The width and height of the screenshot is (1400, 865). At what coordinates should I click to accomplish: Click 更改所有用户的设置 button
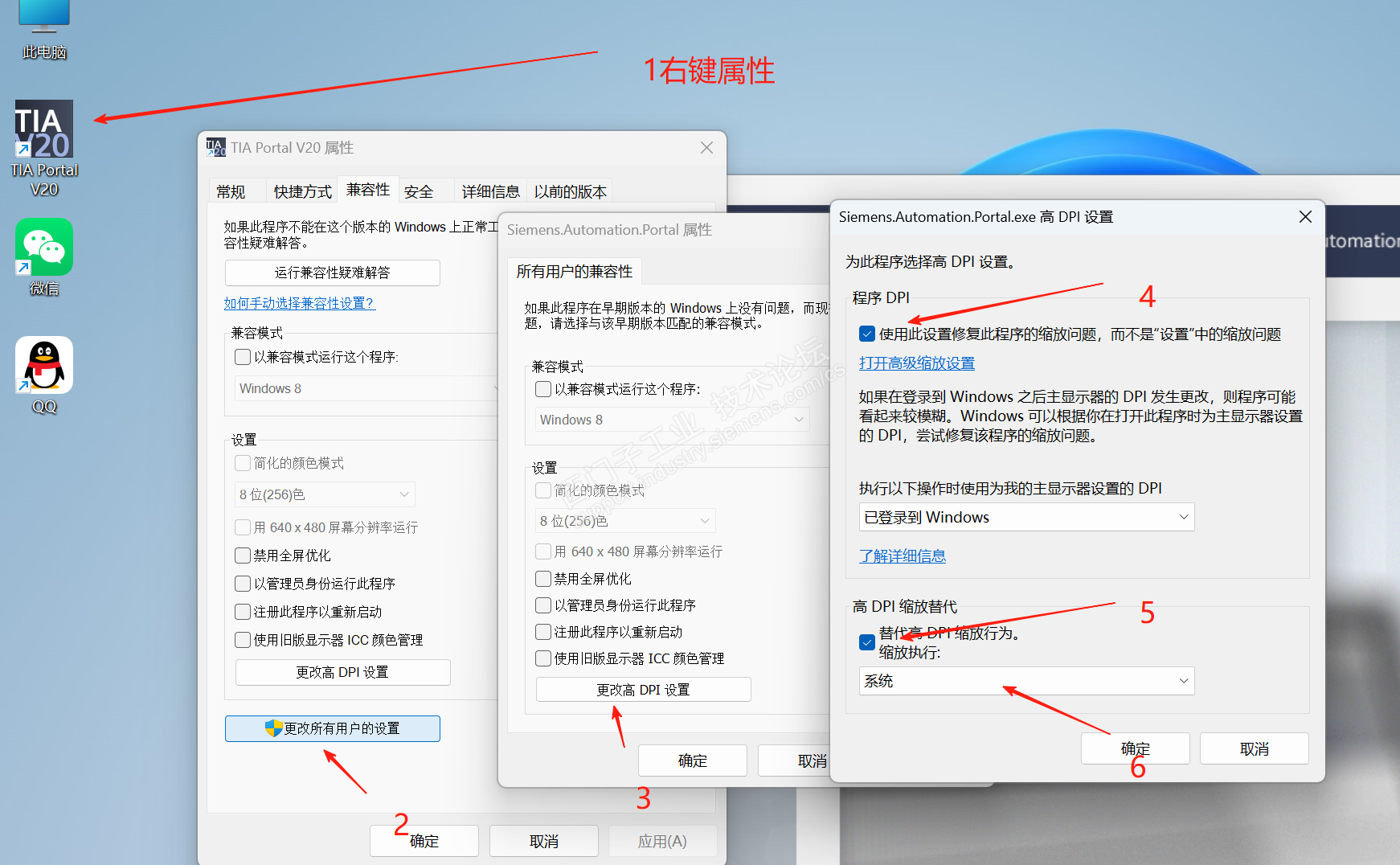[x=333, y=728]
